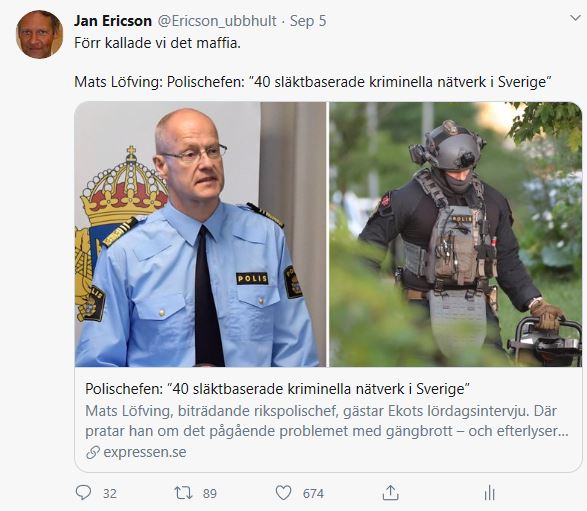The image size is (587, 511).
Task: Click the article description about Mats Löfving
Action: coord(327,421)
